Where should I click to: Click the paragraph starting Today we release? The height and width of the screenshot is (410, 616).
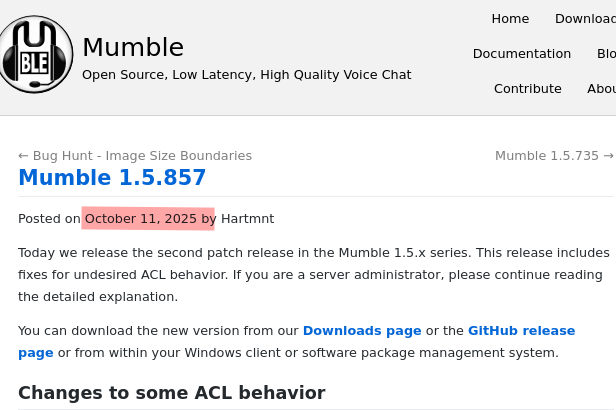(x=300, y=274)
